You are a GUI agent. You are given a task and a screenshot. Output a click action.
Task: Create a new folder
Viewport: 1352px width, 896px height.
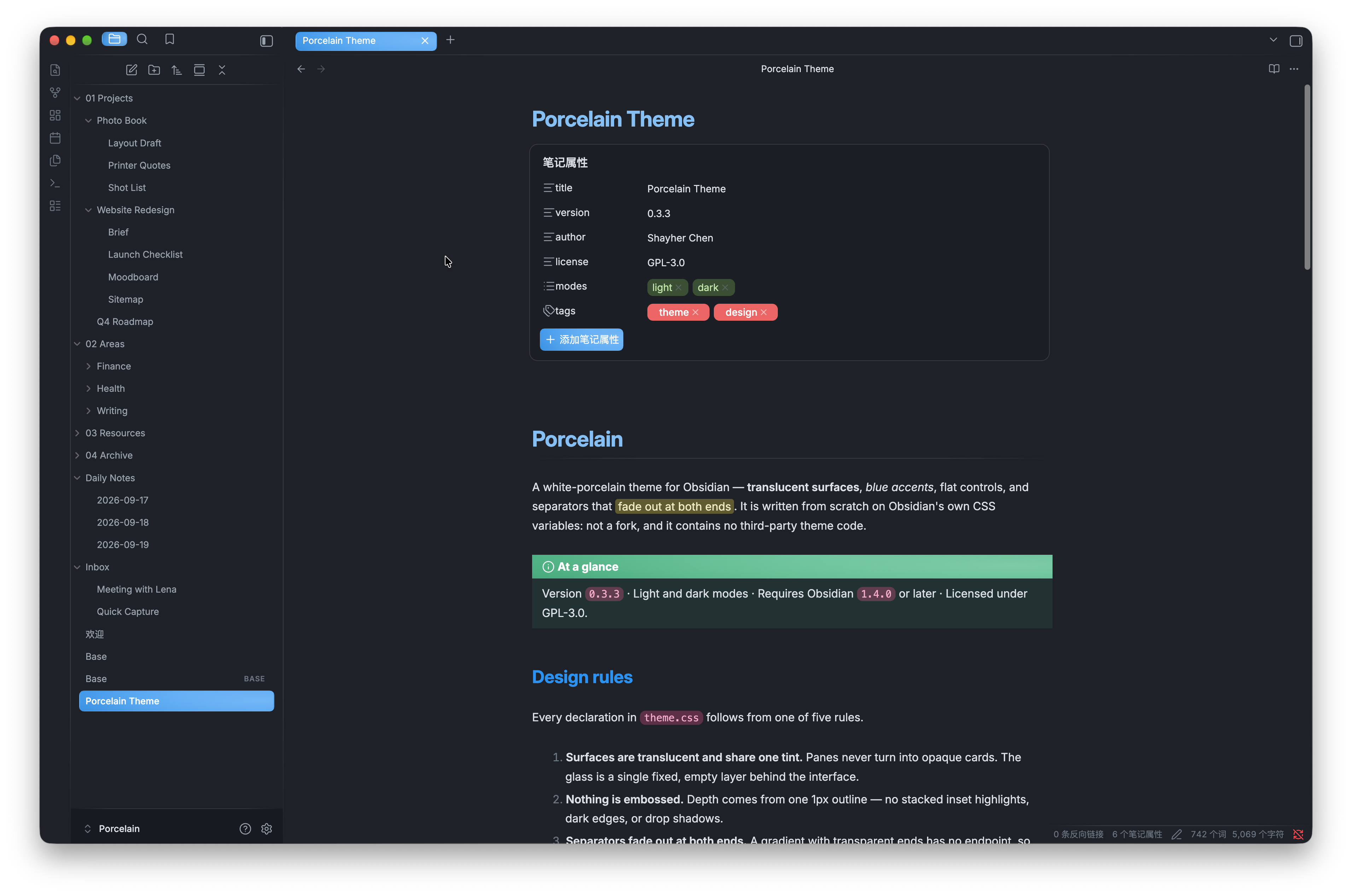(x=154, y=70)
